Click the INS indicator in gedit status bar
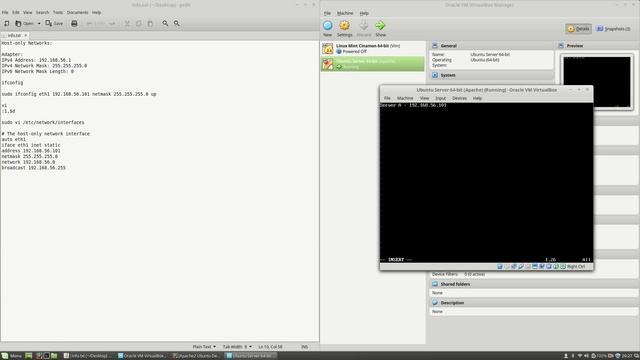The image size is (640, 360). pos(304,347)
